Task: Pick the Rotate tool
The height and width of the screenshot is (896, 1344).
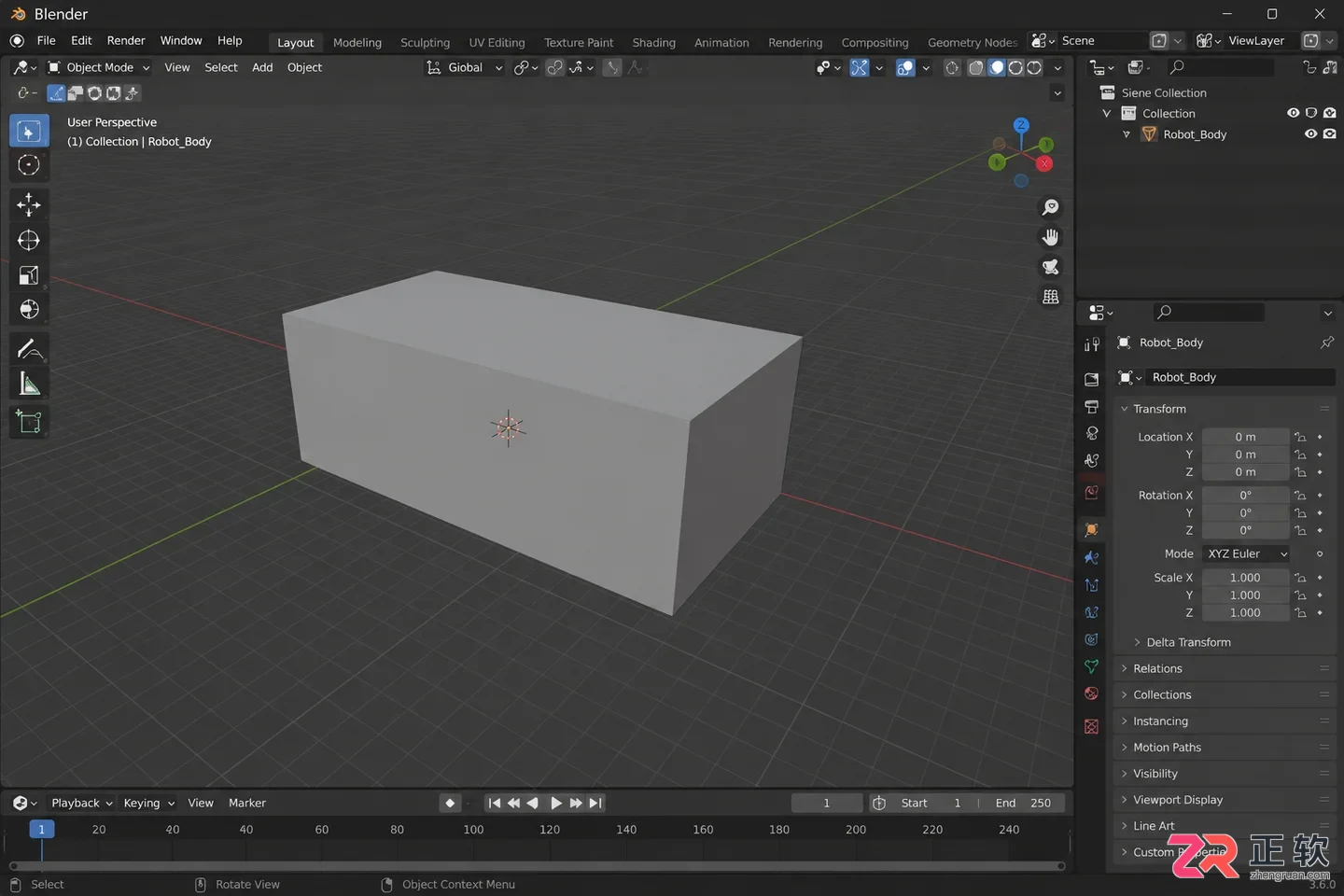Action: pos(29,240)
